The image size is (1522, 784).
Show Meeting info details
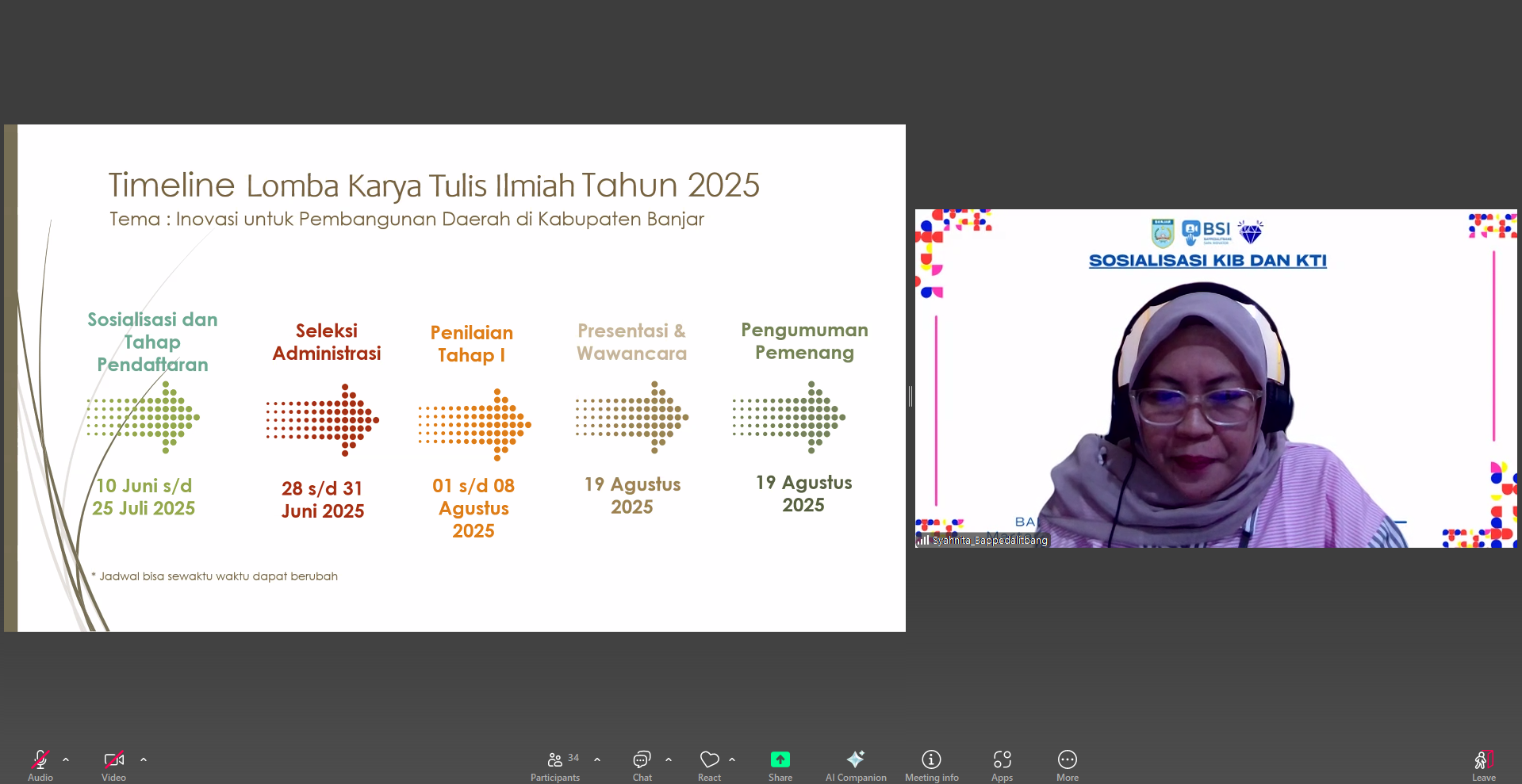[931, 764]
